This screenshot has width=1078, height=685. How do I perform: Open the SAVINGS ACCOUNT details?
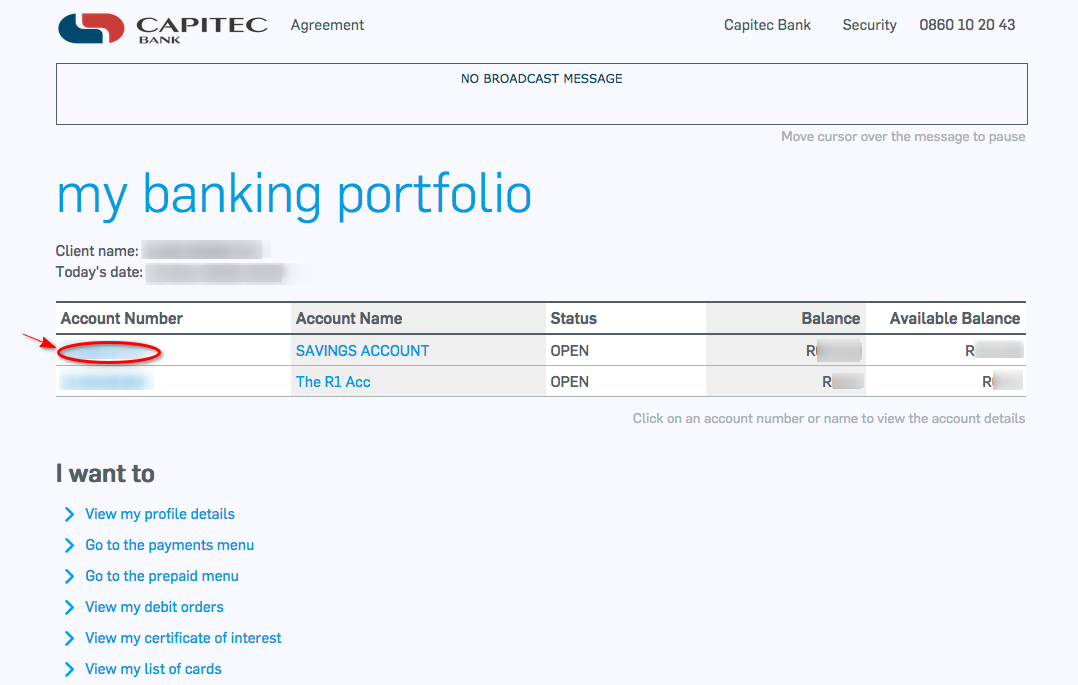[362, 350]
